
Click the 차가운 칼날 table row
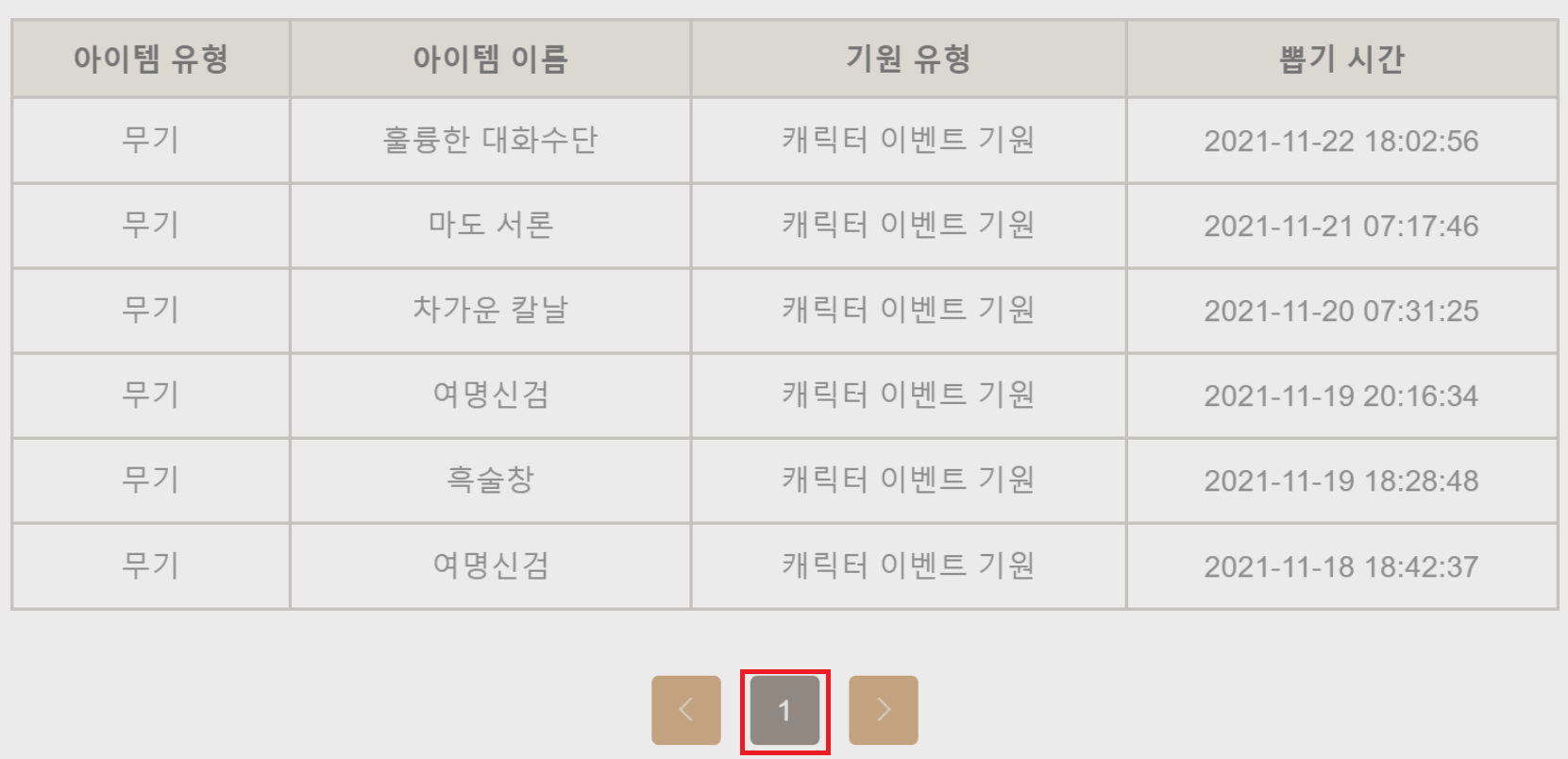(490, 310)
